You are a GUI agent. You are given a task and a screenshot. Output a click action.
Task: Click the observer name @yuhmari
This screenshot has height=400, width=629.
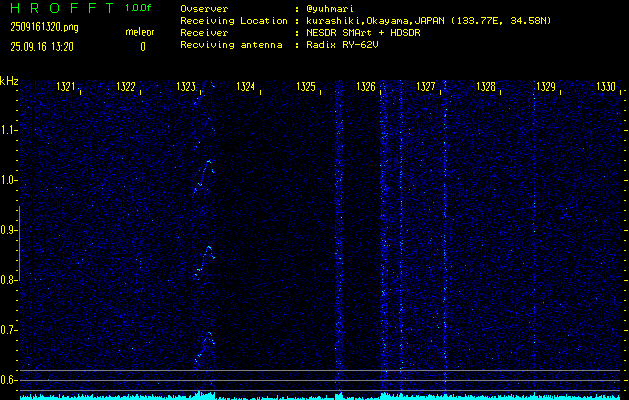pyautogui.click(x=330, y=9)
